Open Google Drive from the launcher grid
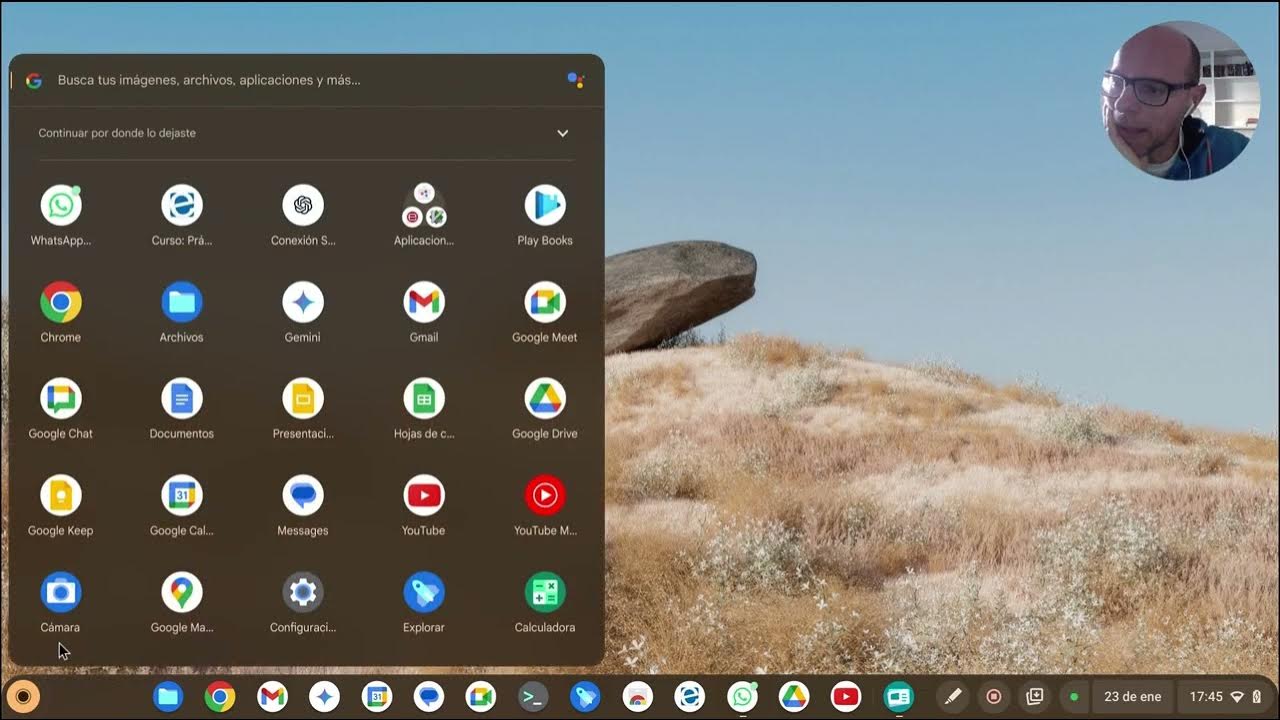 [x=545, y=399]
